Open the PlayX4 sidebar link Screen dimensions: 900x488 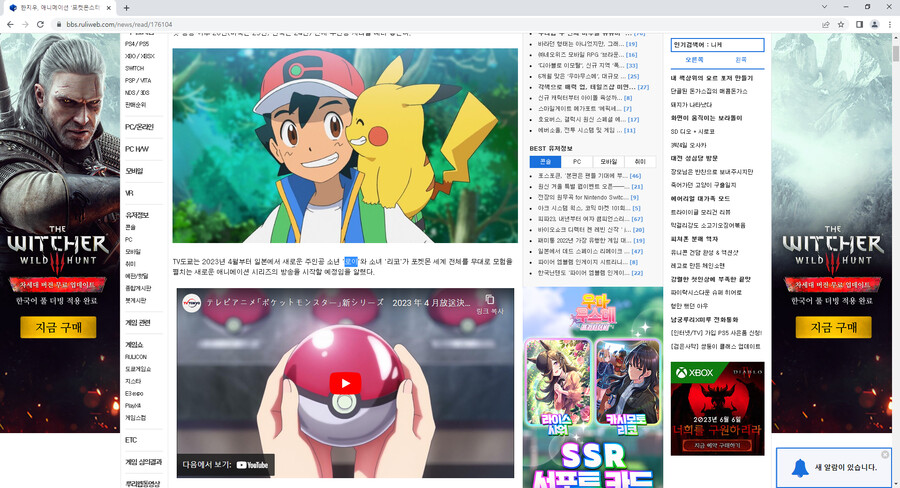[133, 406]
